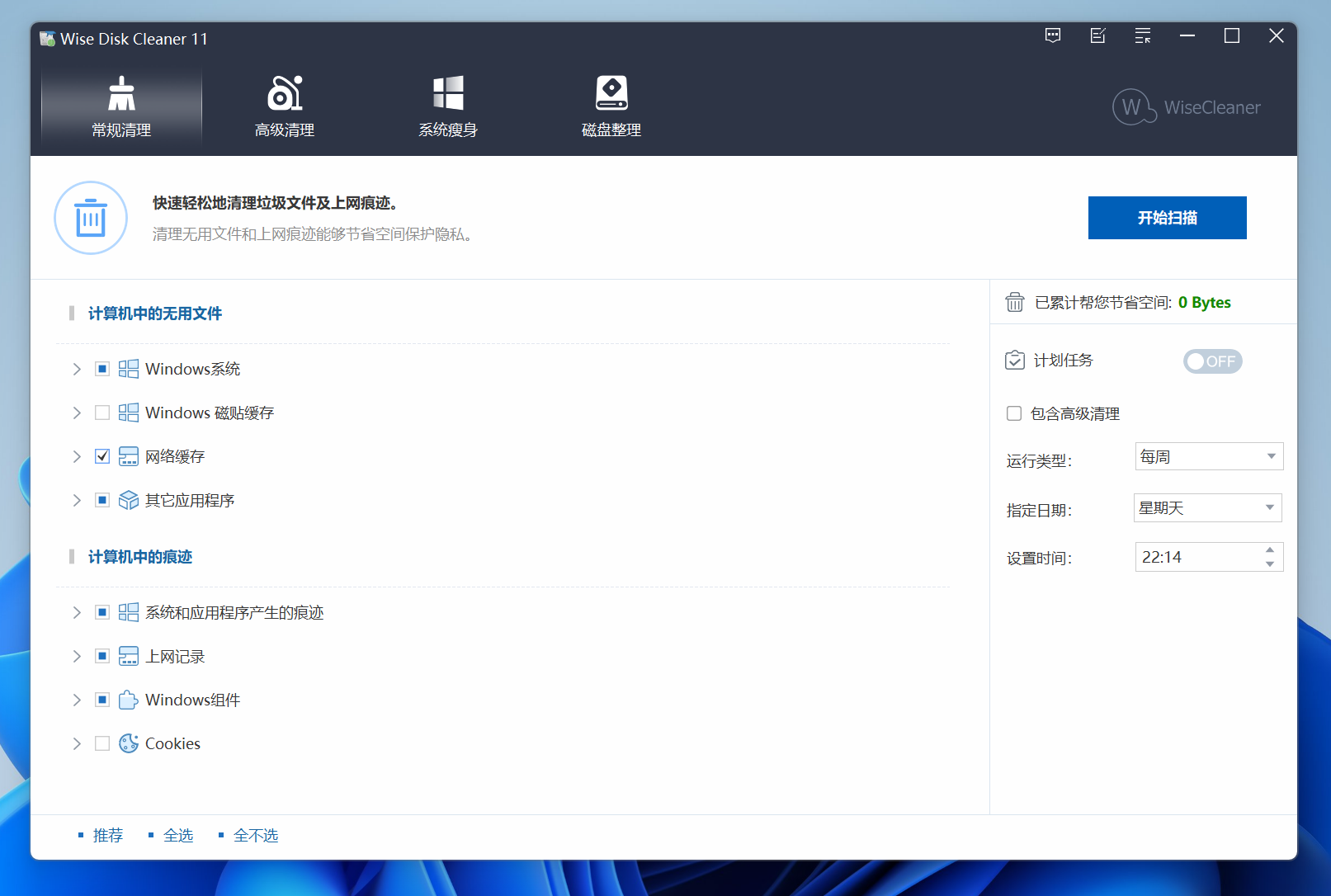Enable the Windows 磁贴缓存 checkbox
The image size is (1331, 896).
102,413
